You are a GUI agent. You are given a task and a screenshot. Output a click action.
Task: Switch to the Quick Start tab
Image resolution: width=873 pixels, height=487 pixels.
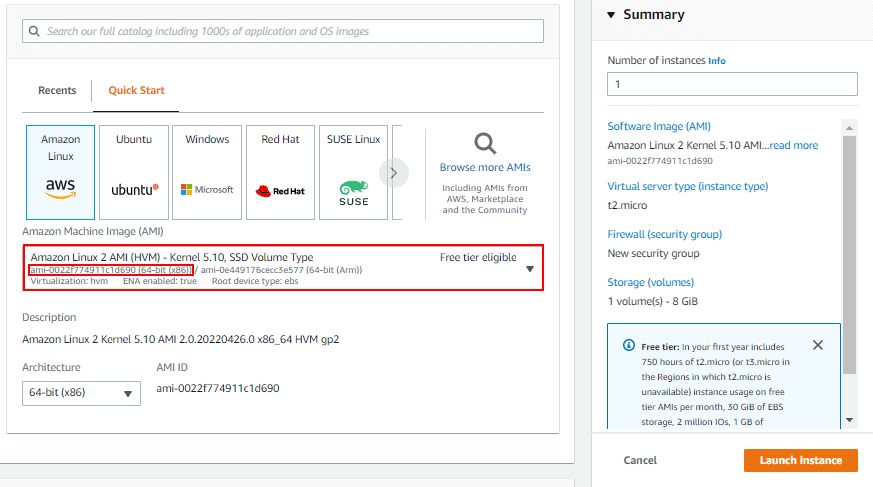136,90
